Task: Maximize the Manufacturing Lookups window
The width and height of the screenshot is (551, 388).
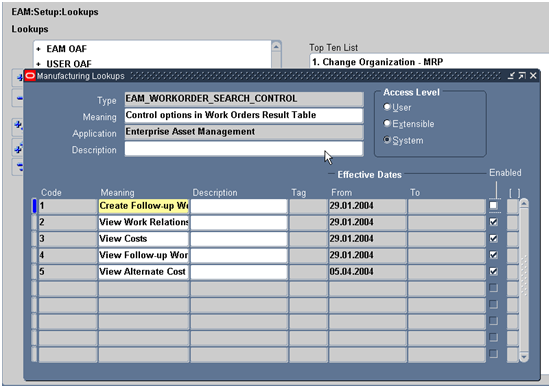Action: tap(522, 76)
